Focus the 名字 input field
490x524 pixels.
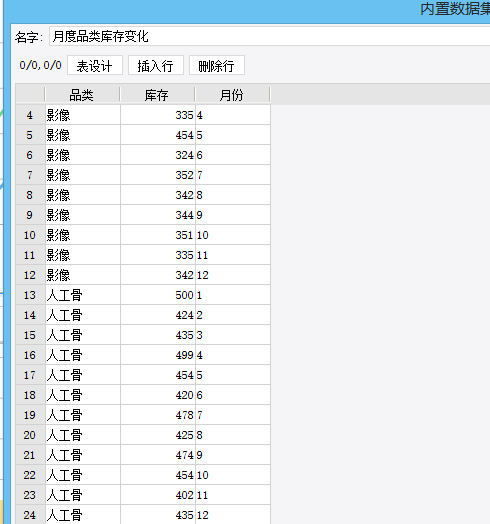pyautogui.click(x=269, y=36)
